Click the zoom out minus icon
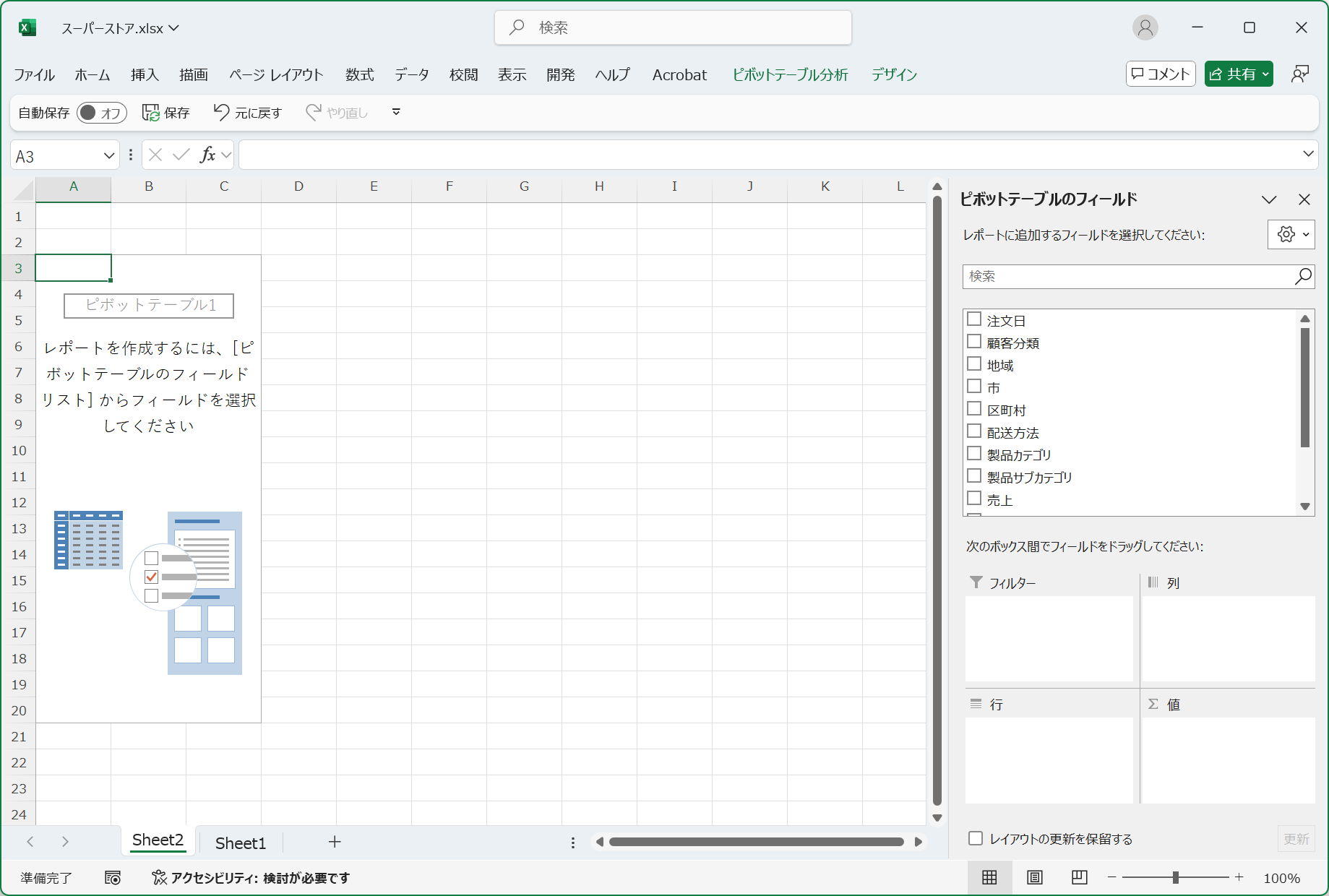This screenshot has height=896, width=1329. 1112,877
